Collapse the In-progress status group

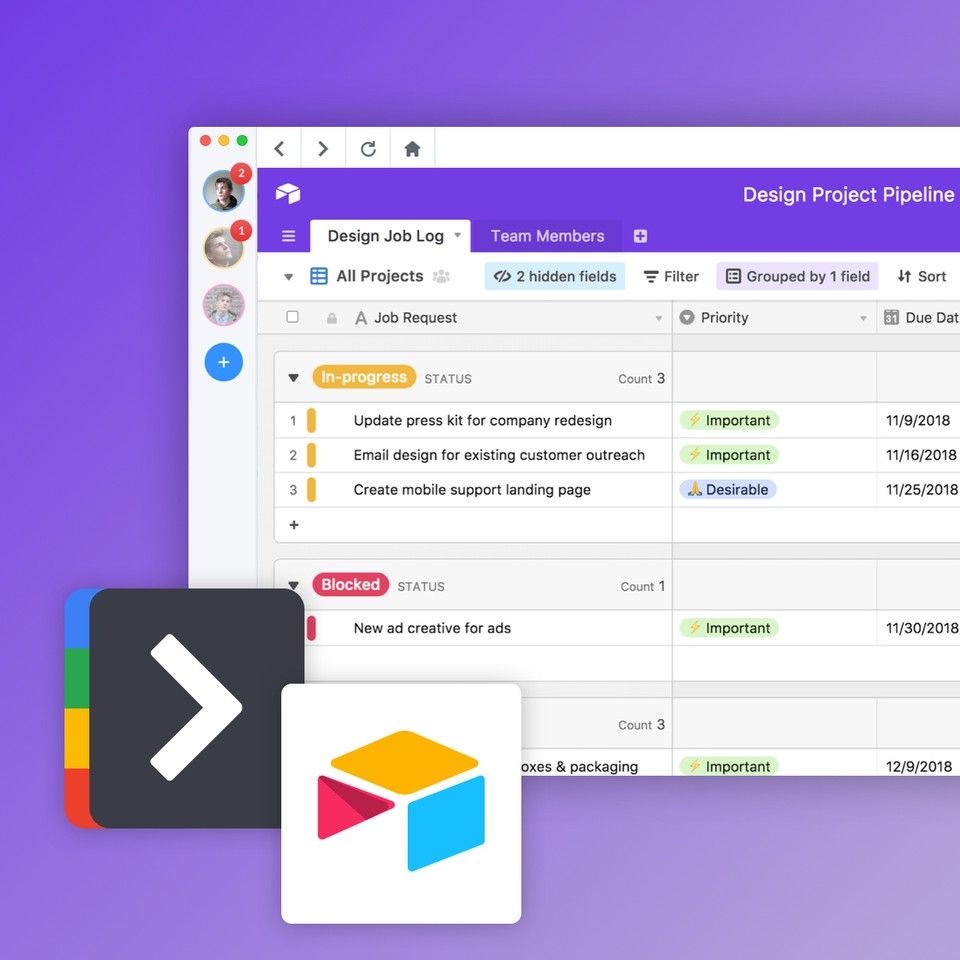click(293, 378)
